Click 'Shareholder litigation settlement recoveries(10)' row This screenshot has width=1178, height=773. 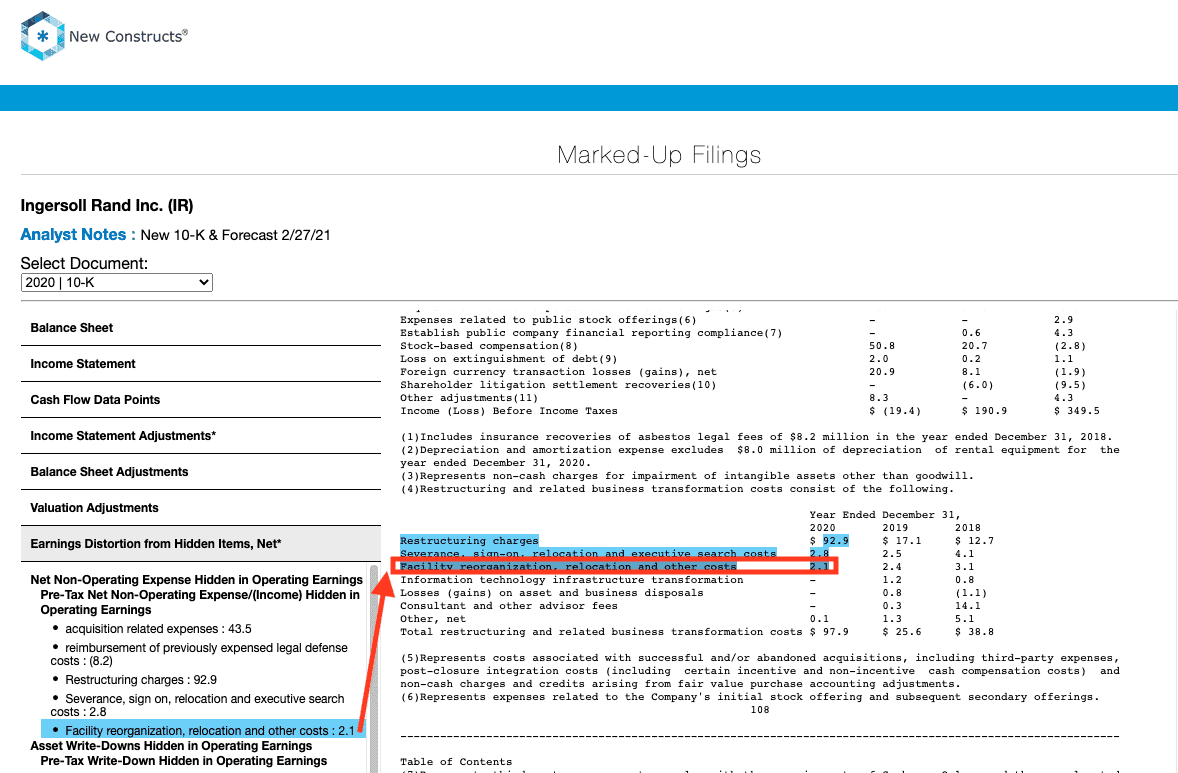click(558, 385)
